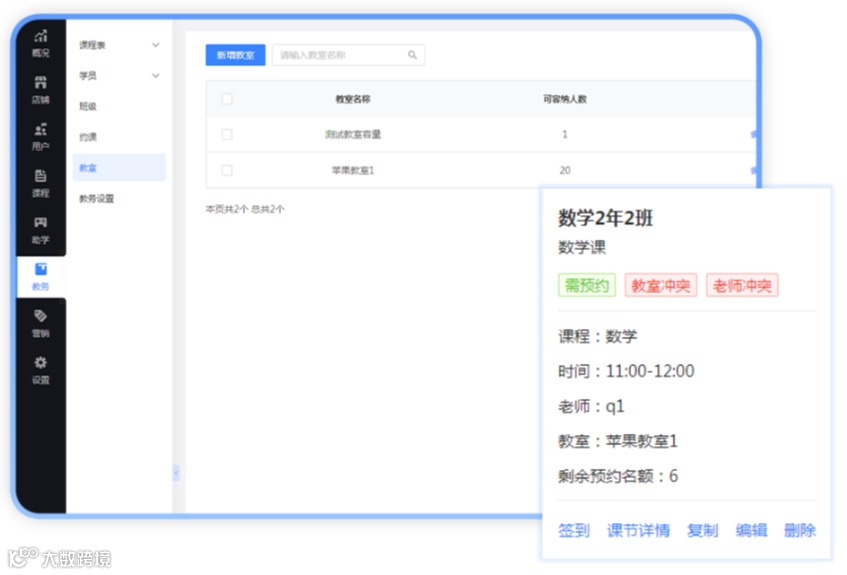Screen dimensions: 847x575
Task: Open the 学员 menu item
Action: pos(88,76)
